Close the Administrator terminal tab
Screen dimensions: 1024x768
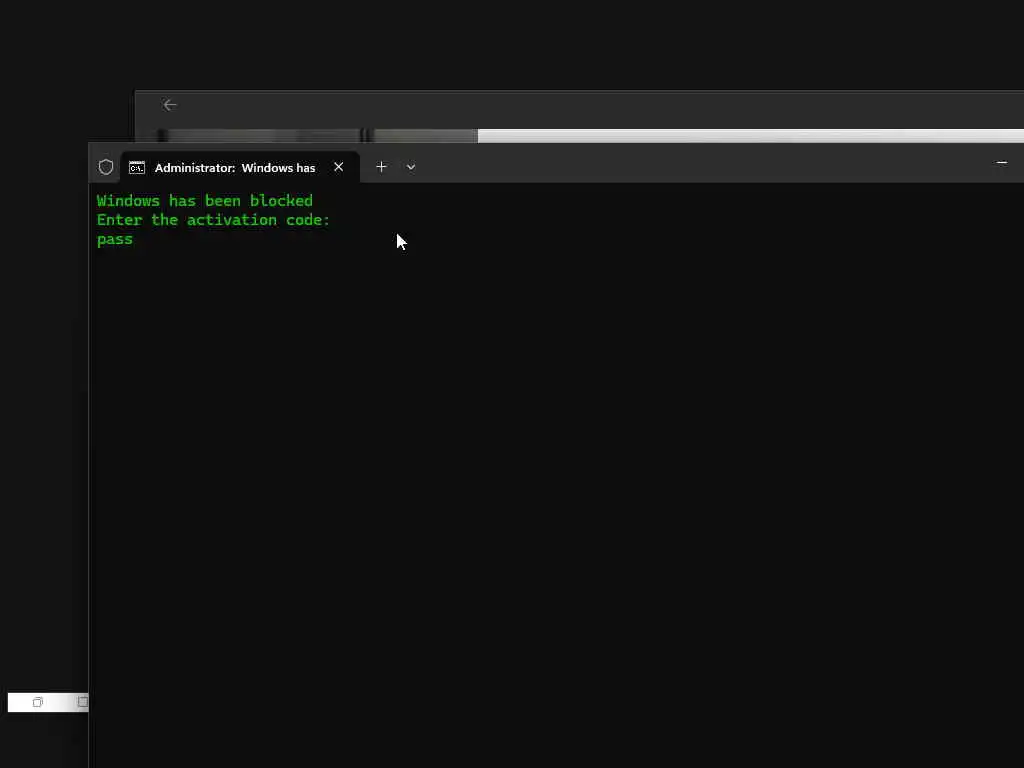(338, 167)
